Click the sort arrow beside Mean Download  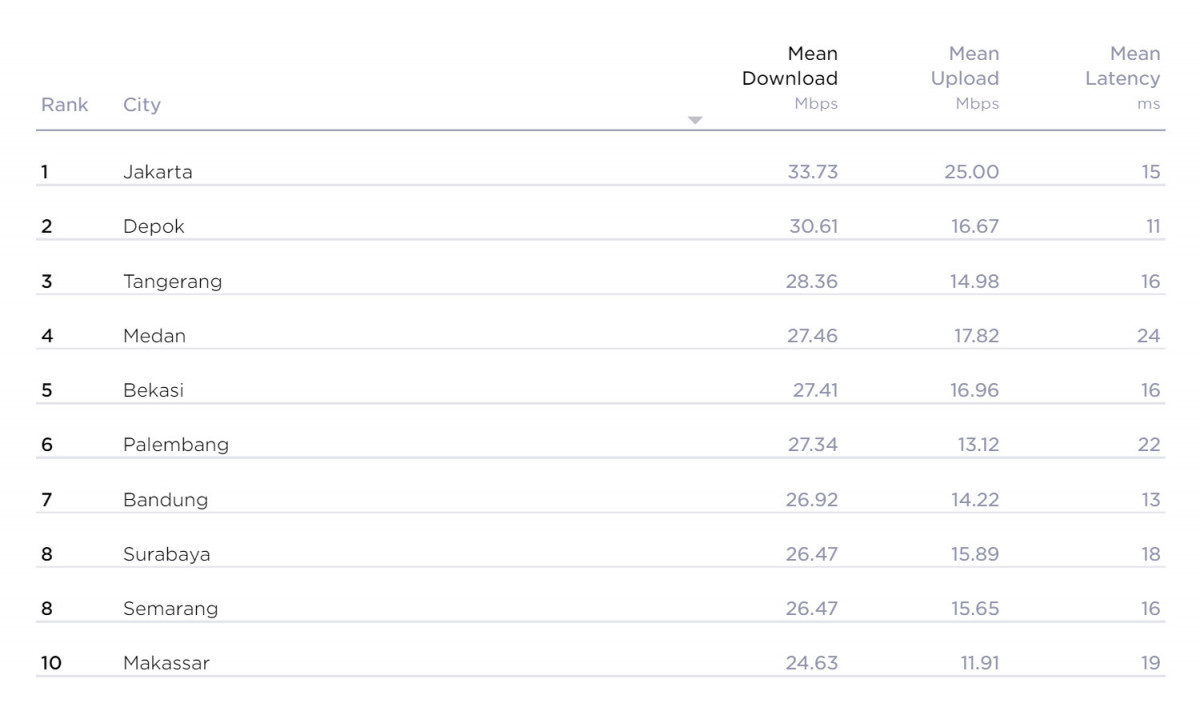click(x=695, y=120)
